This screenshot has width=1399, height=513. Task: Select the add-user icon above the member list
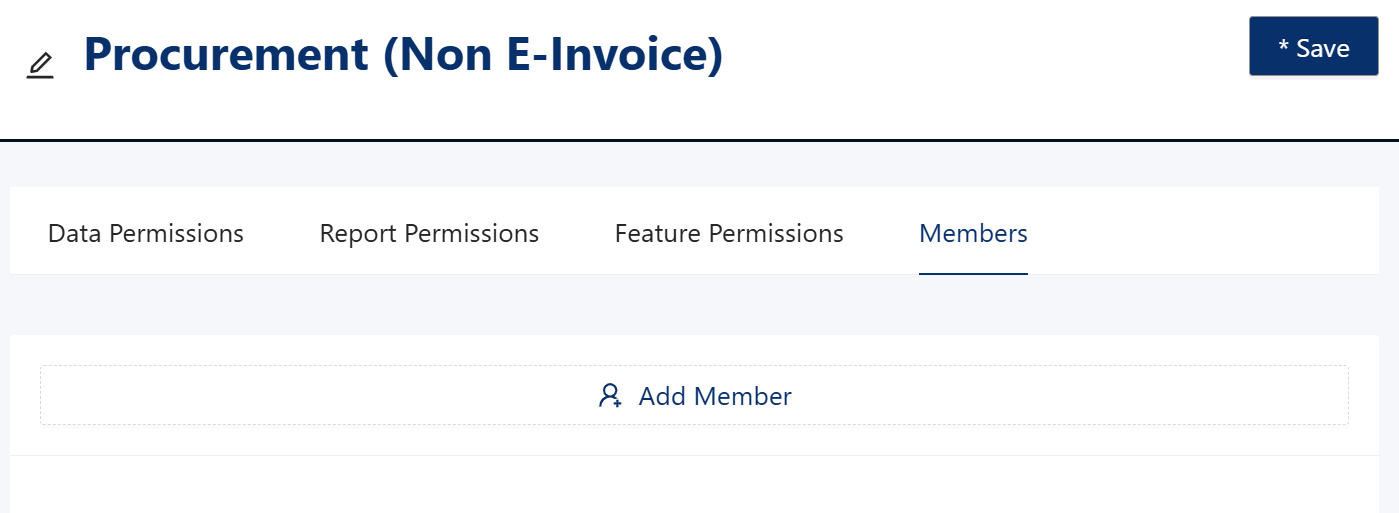610,396
